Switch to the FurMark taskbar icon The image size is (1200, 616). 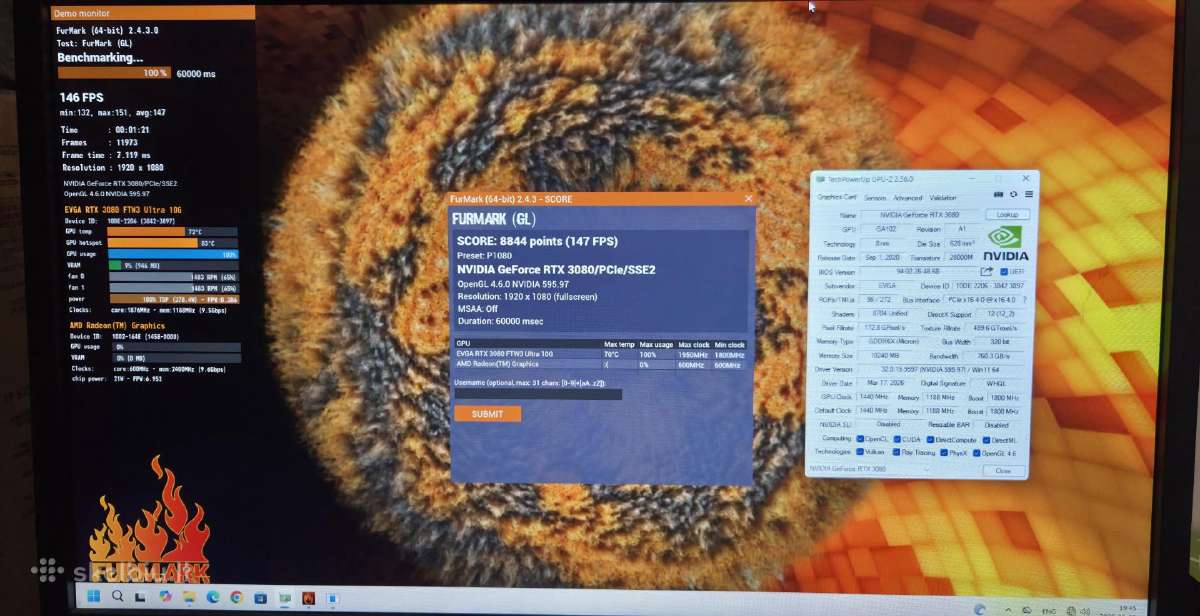(x=308, y=597)
